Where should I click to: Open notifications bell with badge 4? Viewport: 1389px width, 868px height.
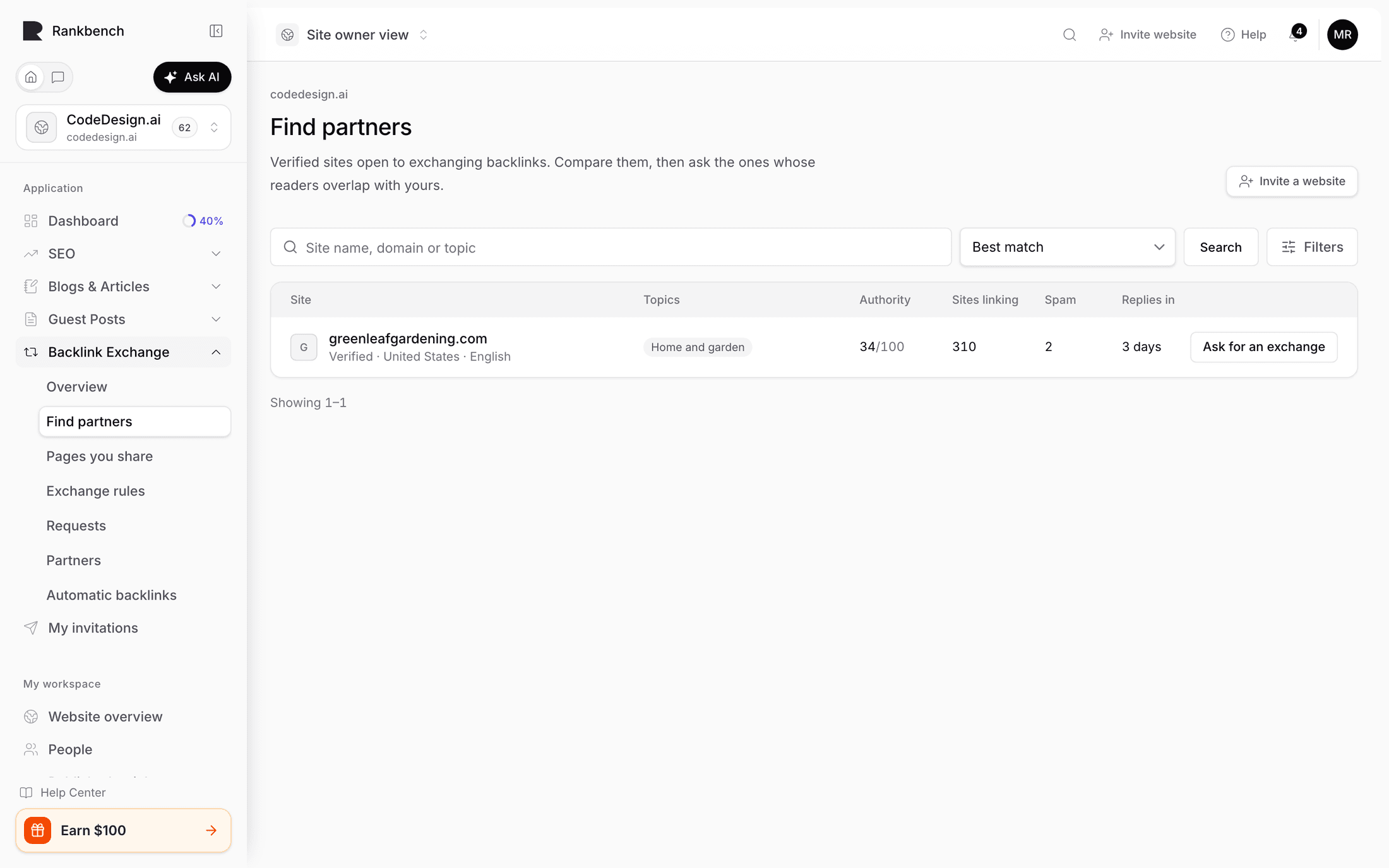click(x=1296, y=33)
